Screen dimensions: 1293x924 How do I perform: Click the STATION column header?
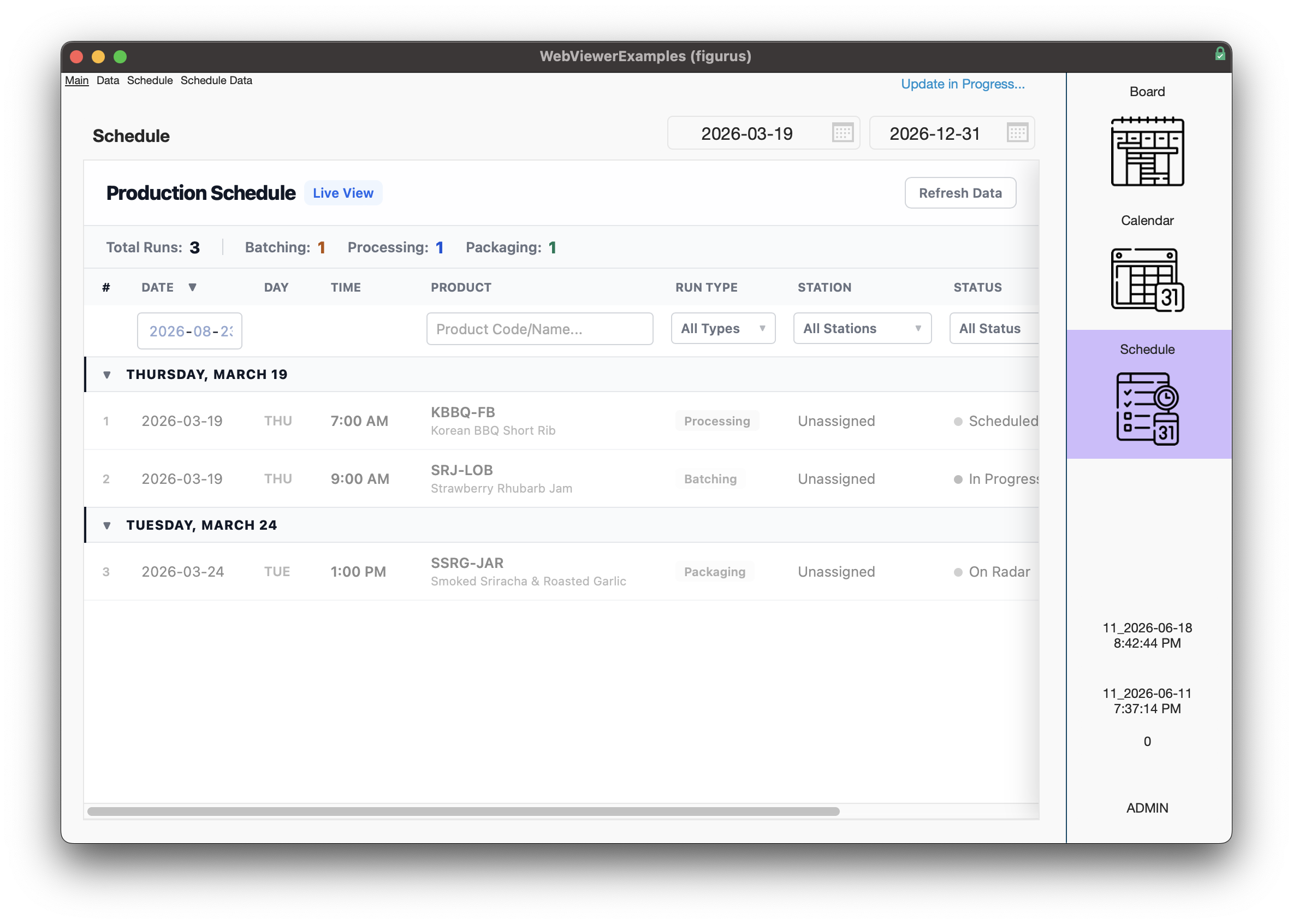pyautogui.click(x=825, y=287)
